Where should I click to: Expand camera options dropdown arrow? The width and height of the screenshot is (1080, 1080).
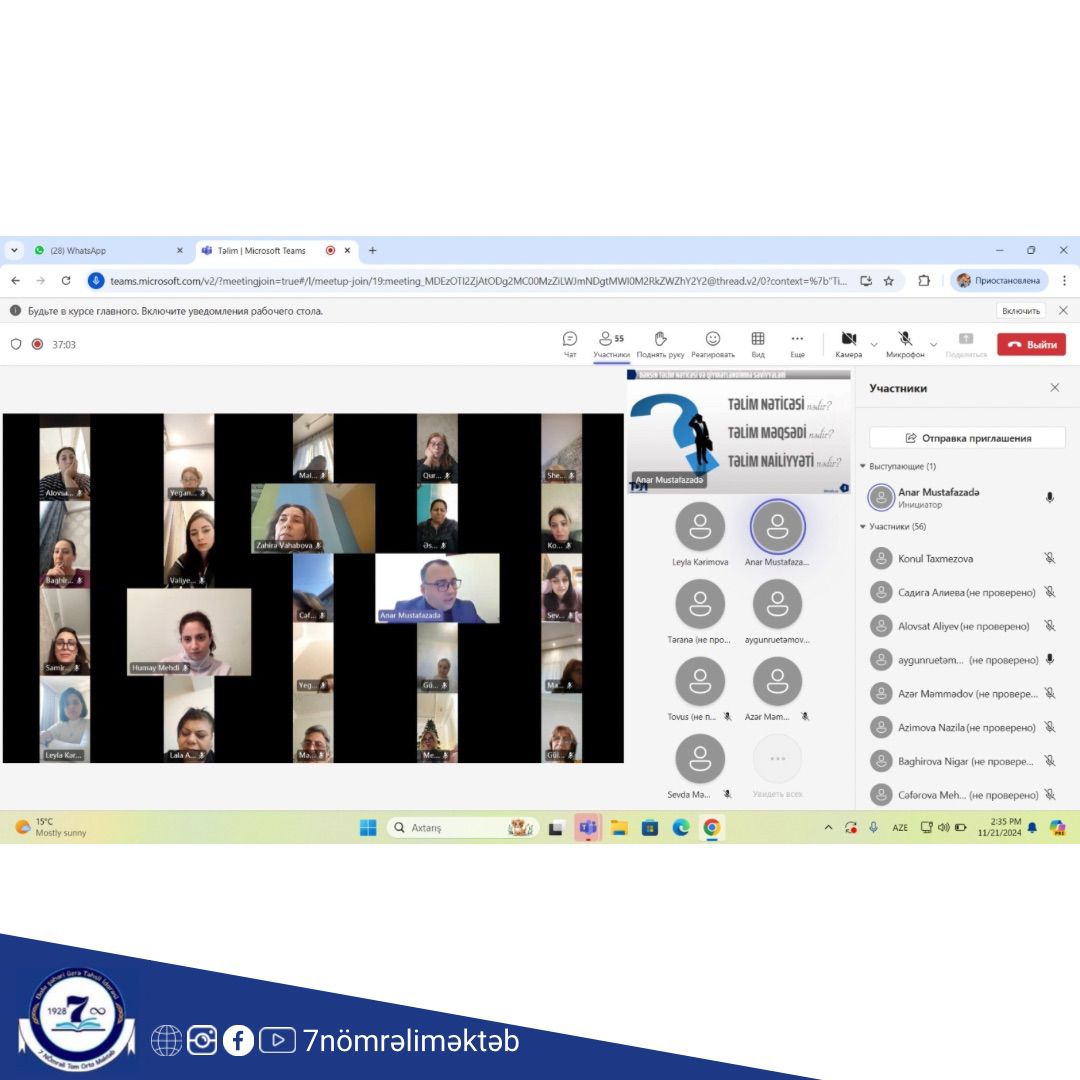point(874,344)
